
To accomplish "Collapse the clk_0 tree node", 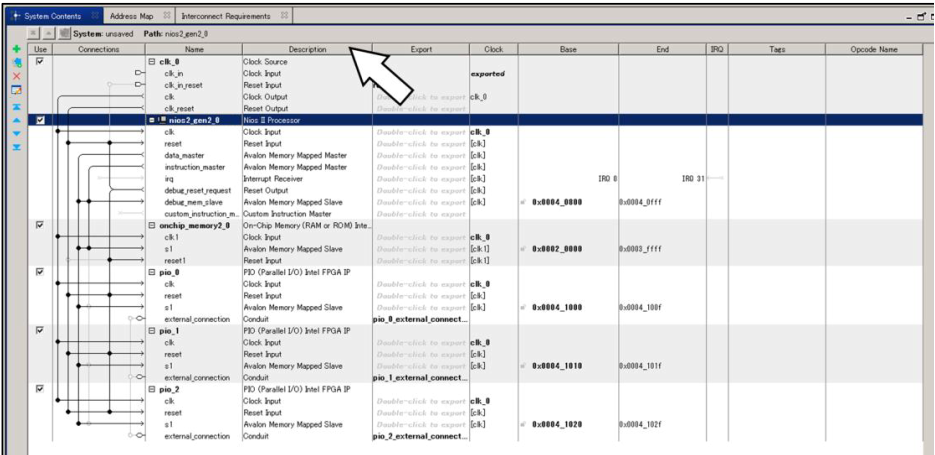I will [x=152, y=62].
